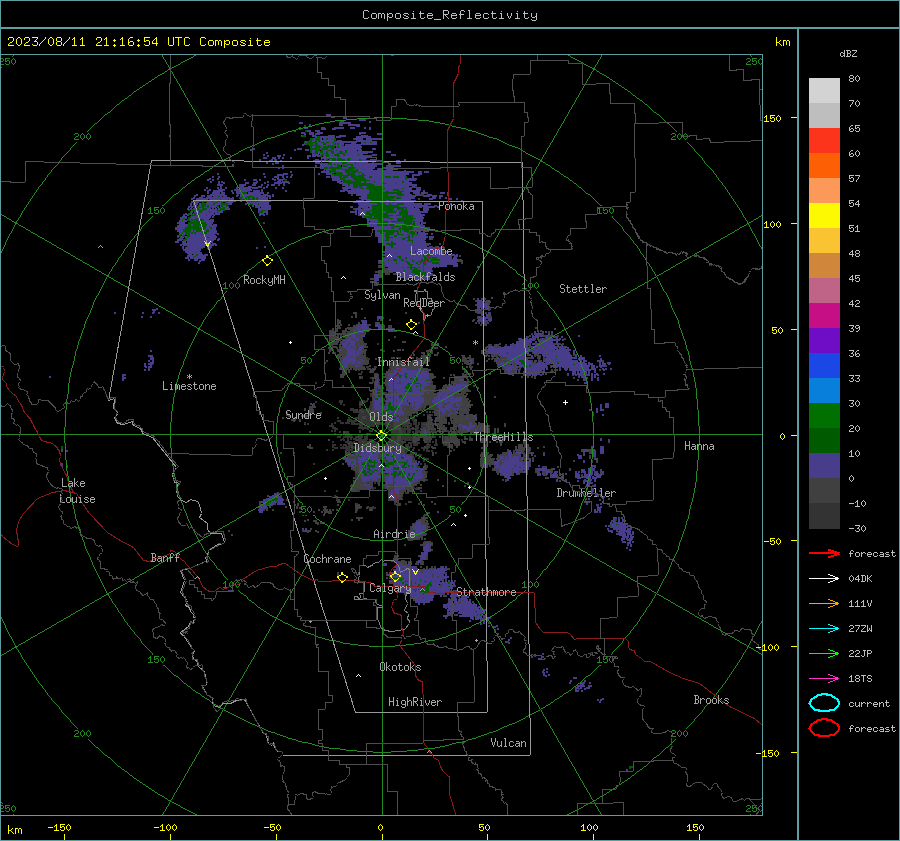Click the Calgary city label

coord(390,588)
